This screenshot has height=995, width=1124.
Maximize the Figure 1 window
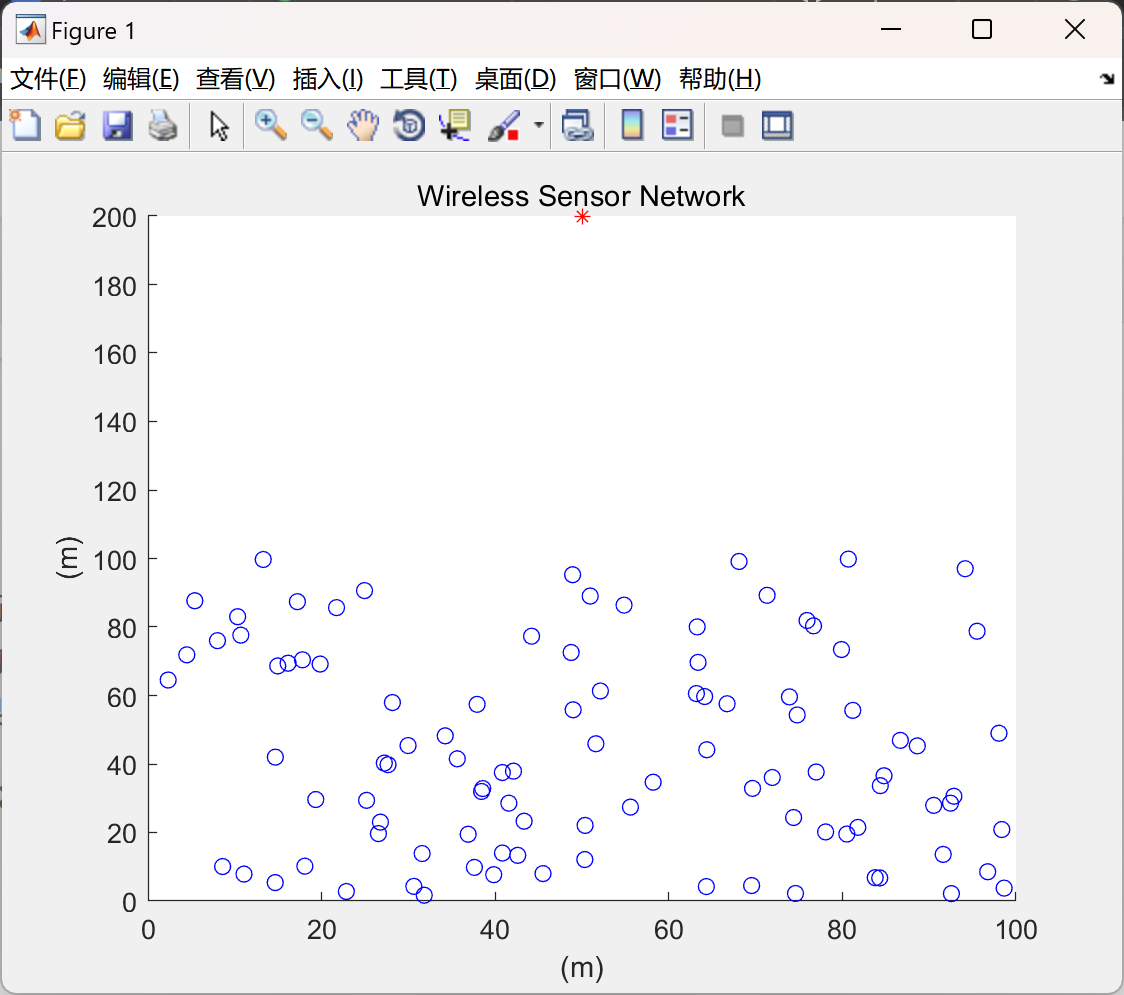pos(981,29)
